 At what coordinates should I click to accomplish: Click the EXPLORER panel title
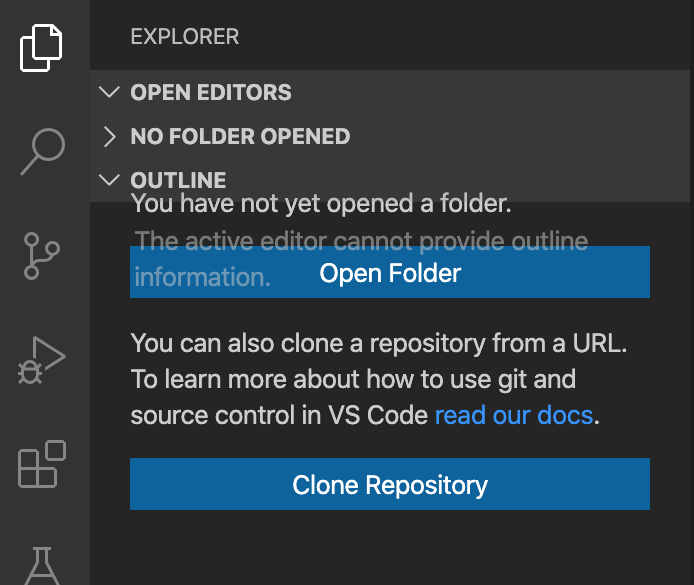point(185,36)
